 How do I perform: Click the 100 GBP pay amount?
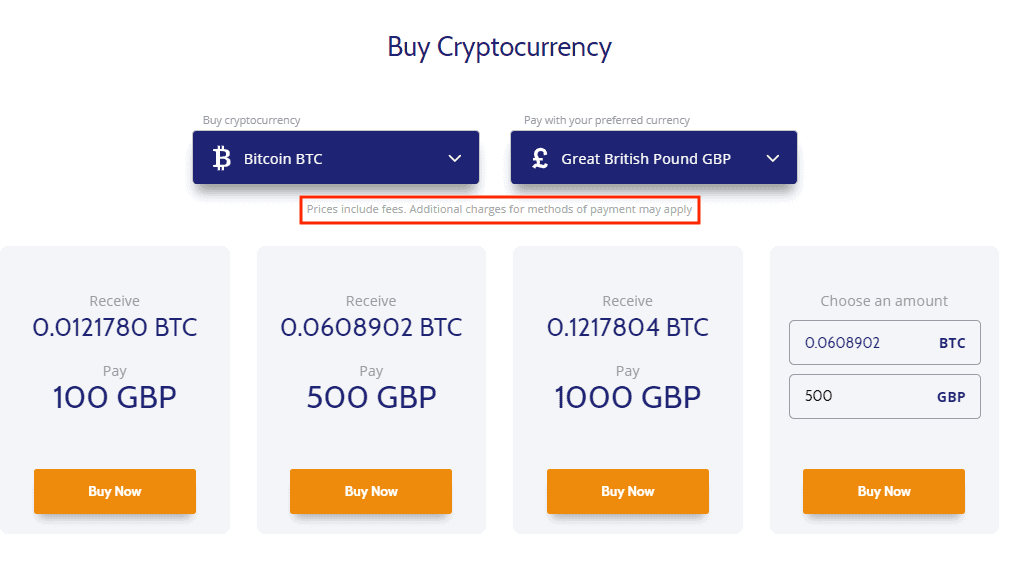115,397
